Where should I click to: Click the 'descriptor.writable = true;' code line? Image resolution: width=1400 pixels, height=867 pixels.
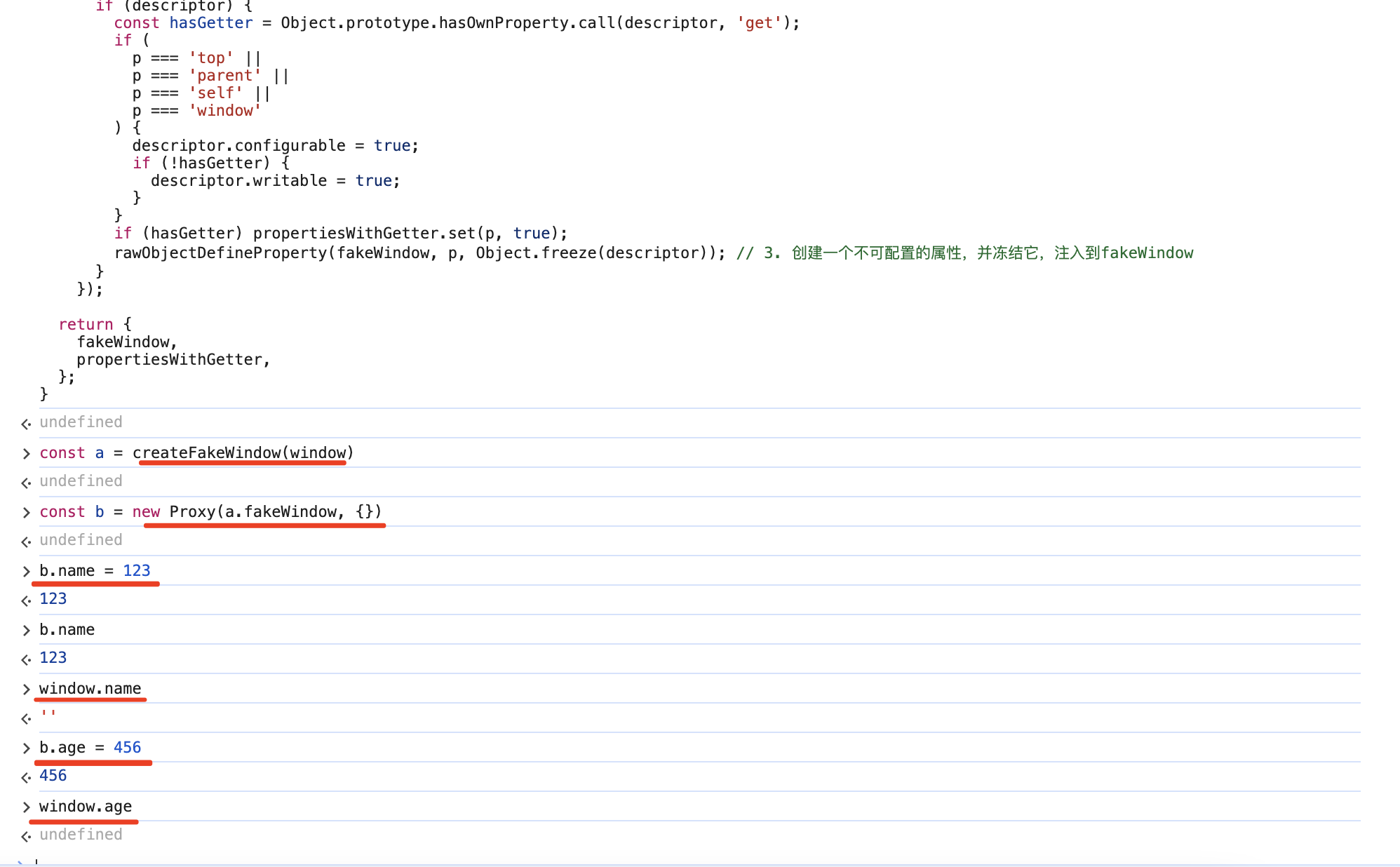coord(275,181)
